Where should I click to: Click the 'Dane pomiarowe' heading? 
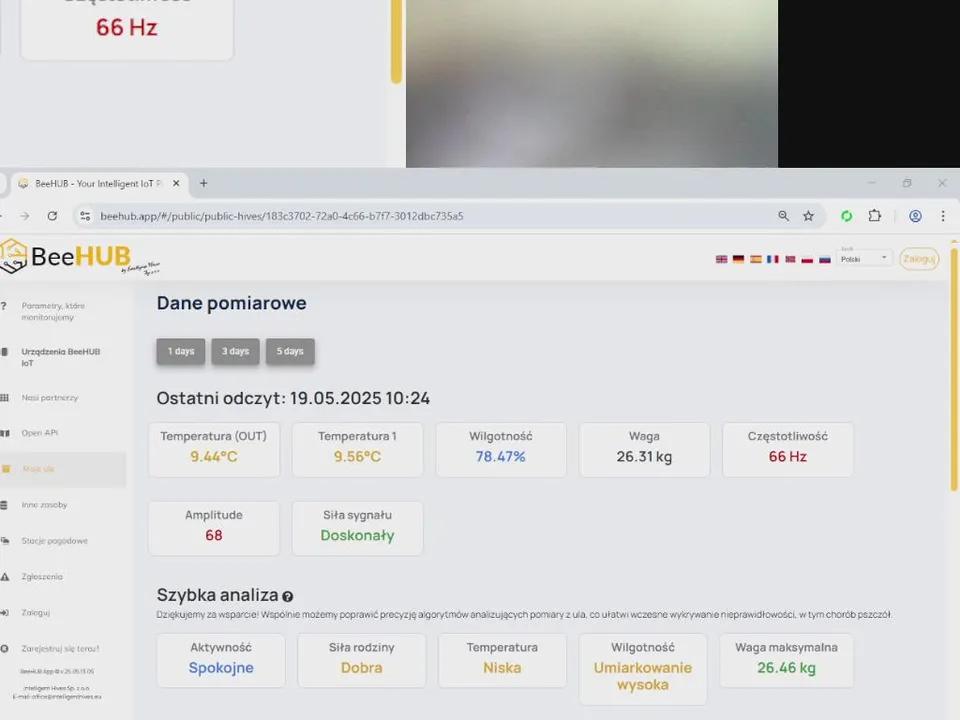[x=231, y=303]
